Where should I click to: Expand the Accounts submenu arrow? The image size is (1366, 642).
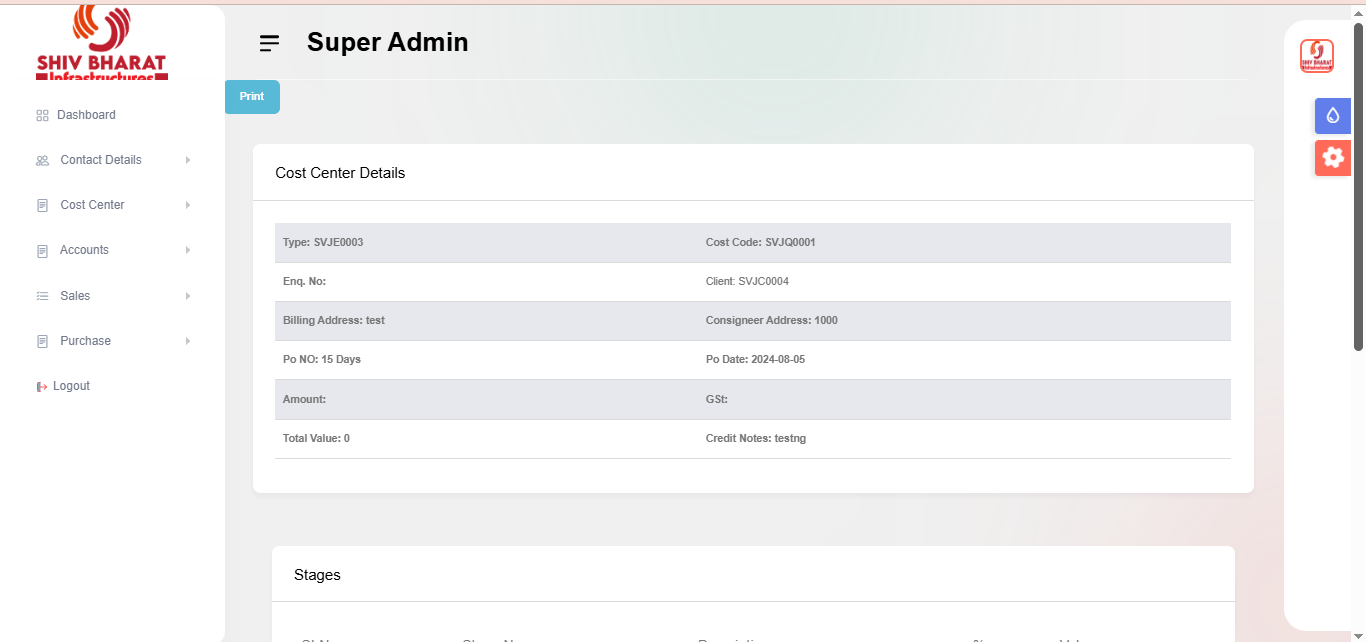coord(187,250)
